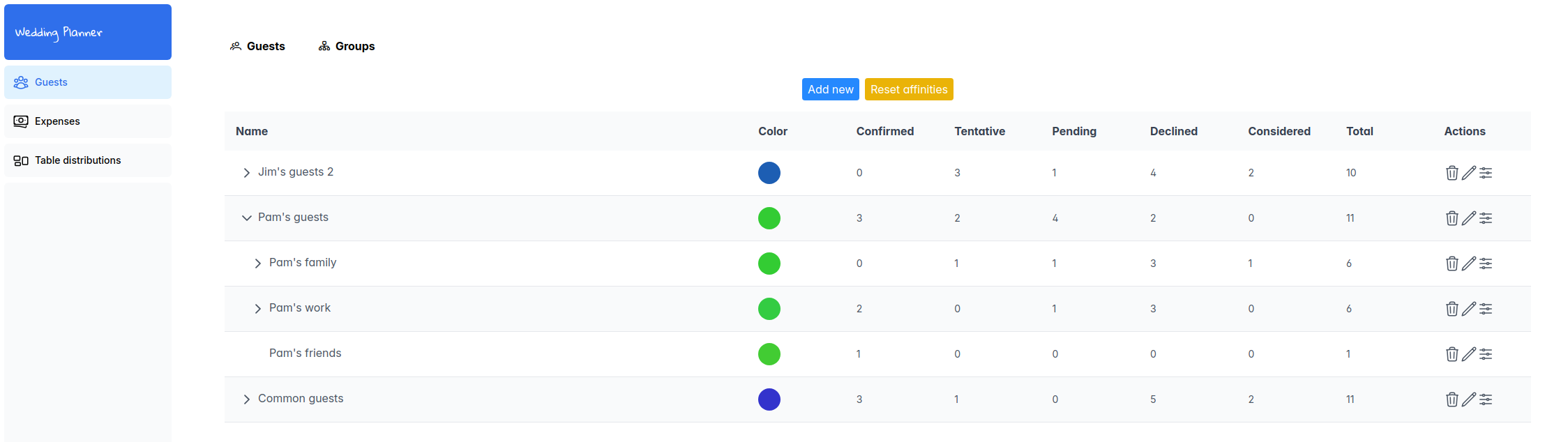Screen dimensions: 1568x442
Task: Click the pencil icon for Jim's guests 2
Action: [1468, 173]
